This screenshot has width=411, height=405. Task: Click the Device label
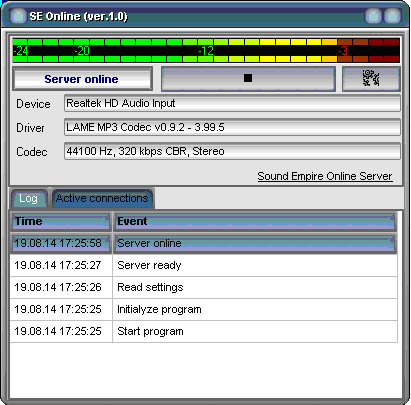(33, 104)
